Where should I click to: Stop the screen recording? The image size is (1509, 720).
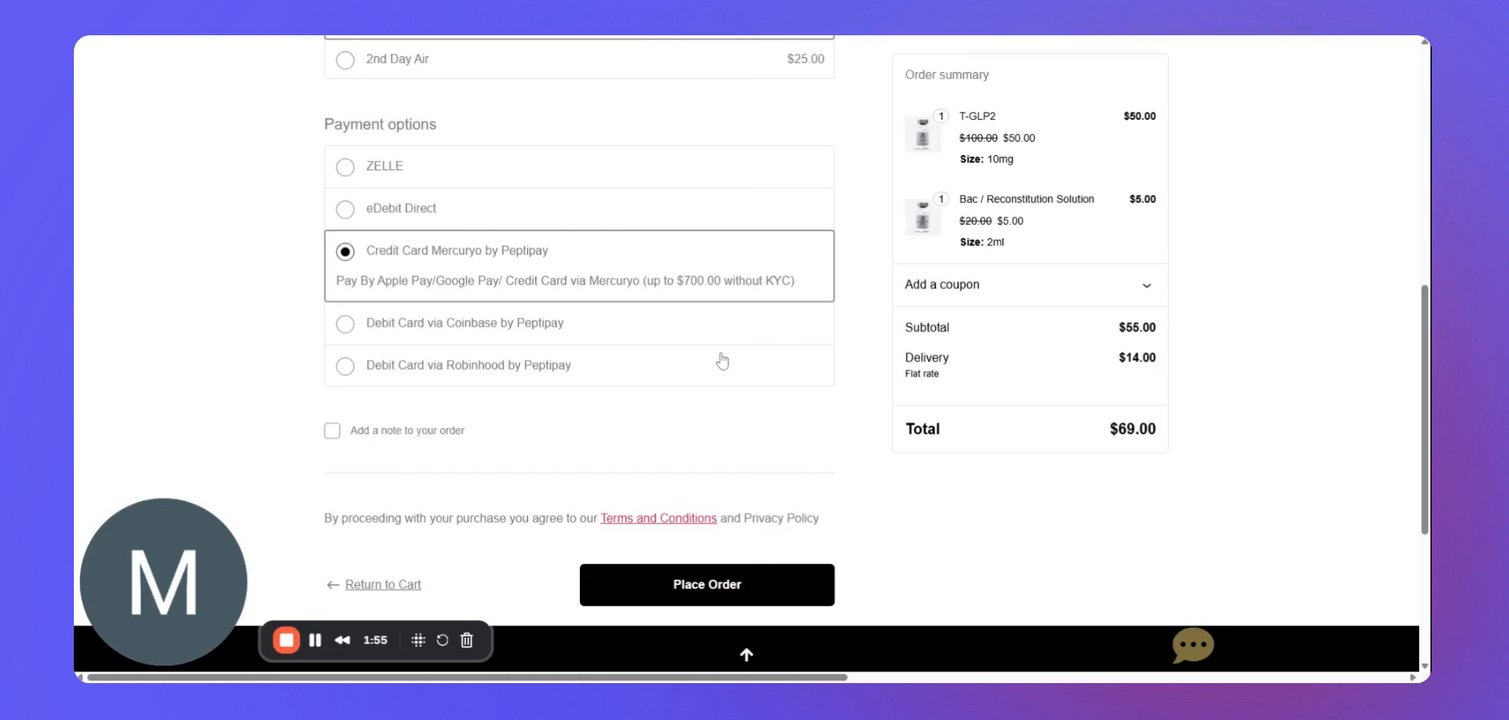(286, 640)
